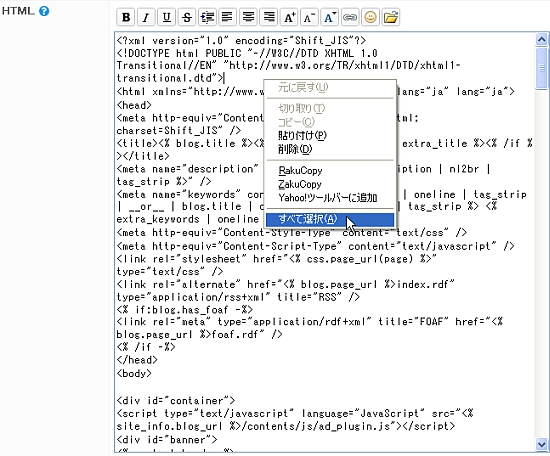
Task: Select ZakuCopy in context menu
Action: (330, 184)
